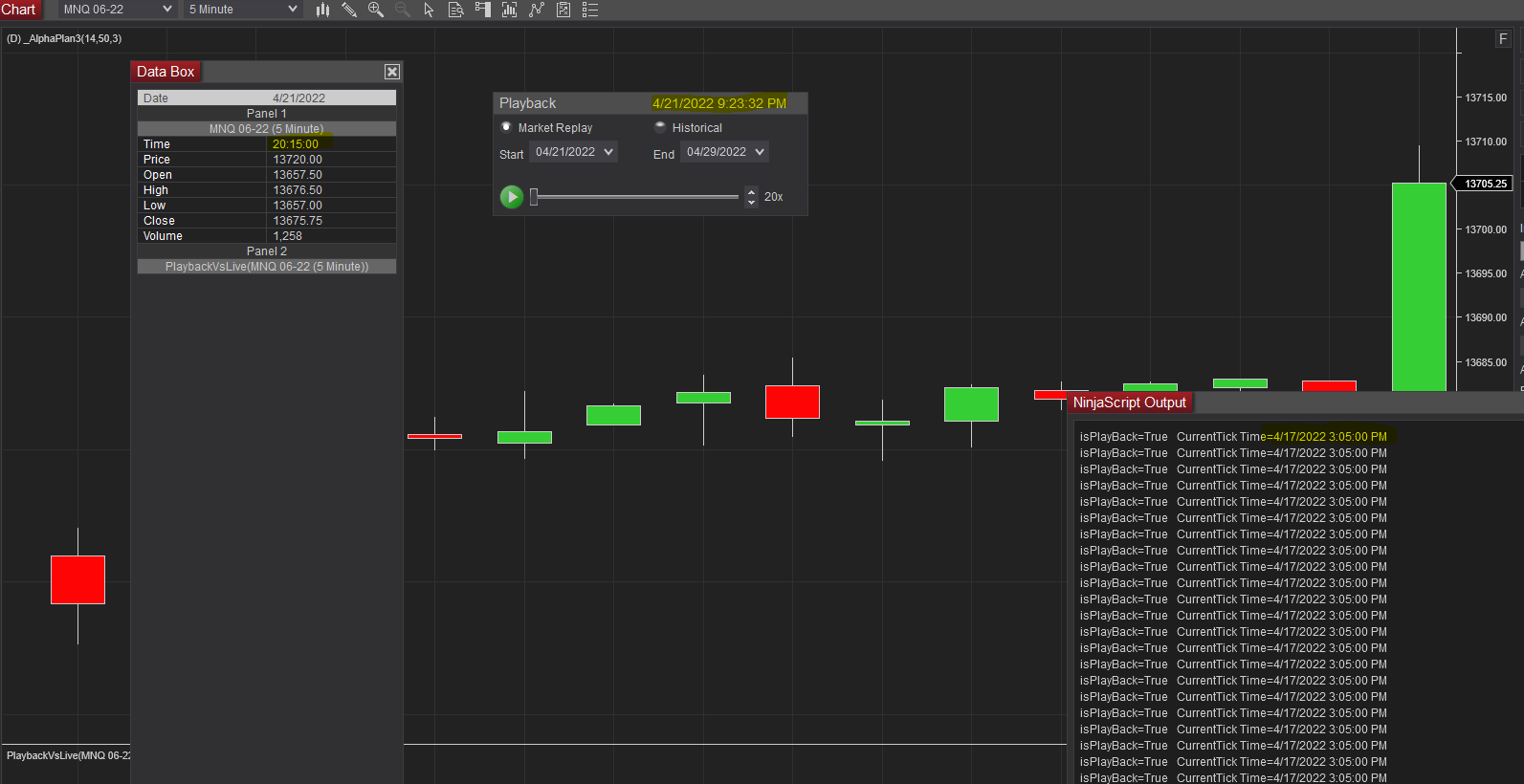The height and width of the screenshot is (784, 1524).
Task: Click the PlaybackVsLive row in Data Box
Action: [267, 267]
